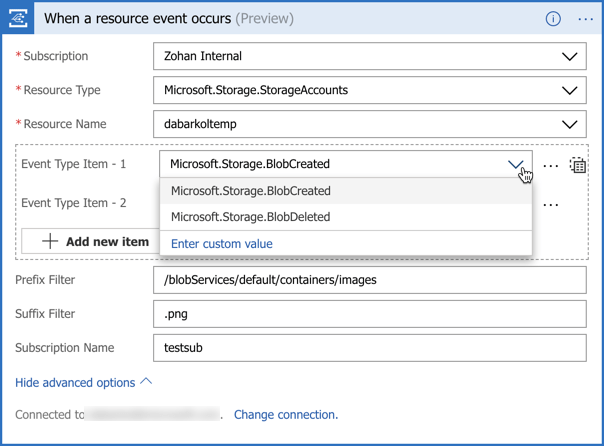604x446 pixels.
Task: Click the 'When a resource event occurs' title
Action: click(138, 18)
